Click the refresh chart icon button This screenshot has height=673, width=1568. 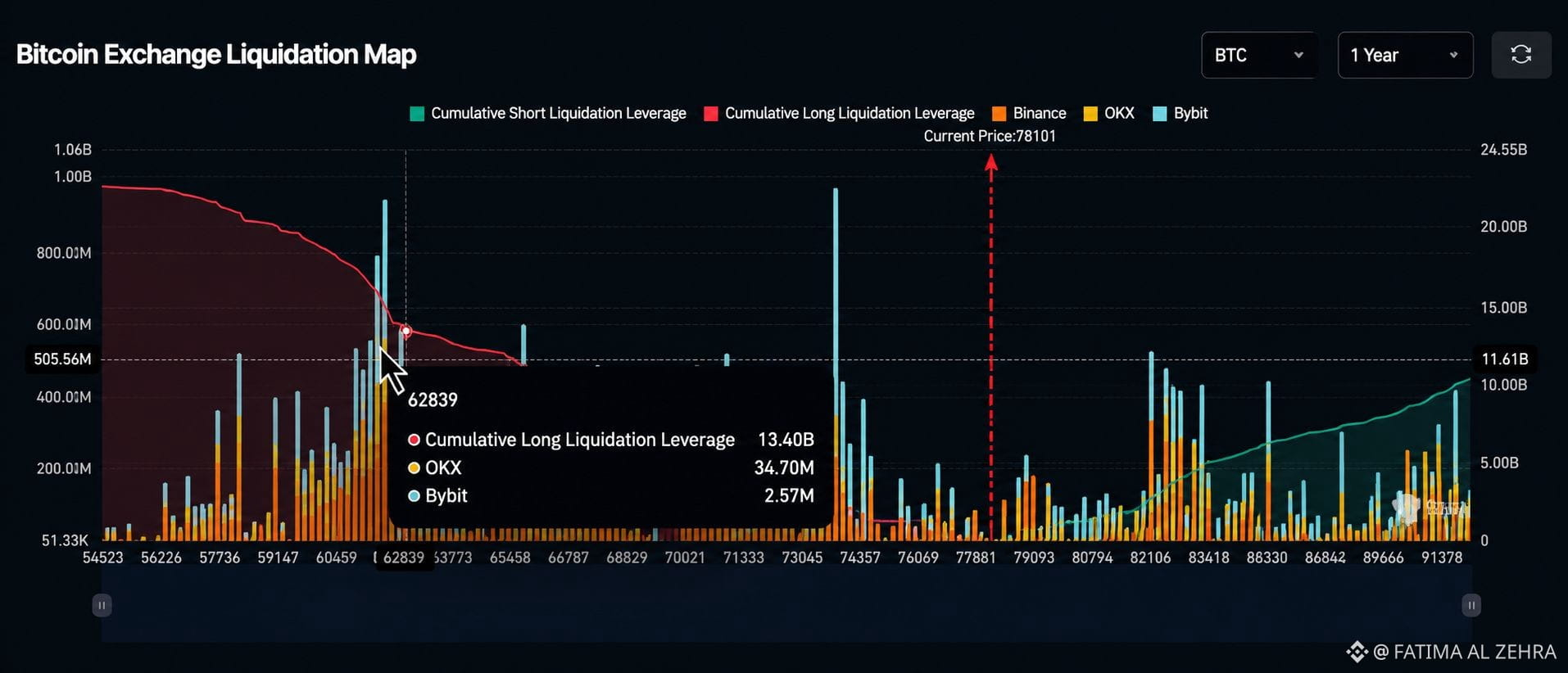click(x=1520, y=55)
